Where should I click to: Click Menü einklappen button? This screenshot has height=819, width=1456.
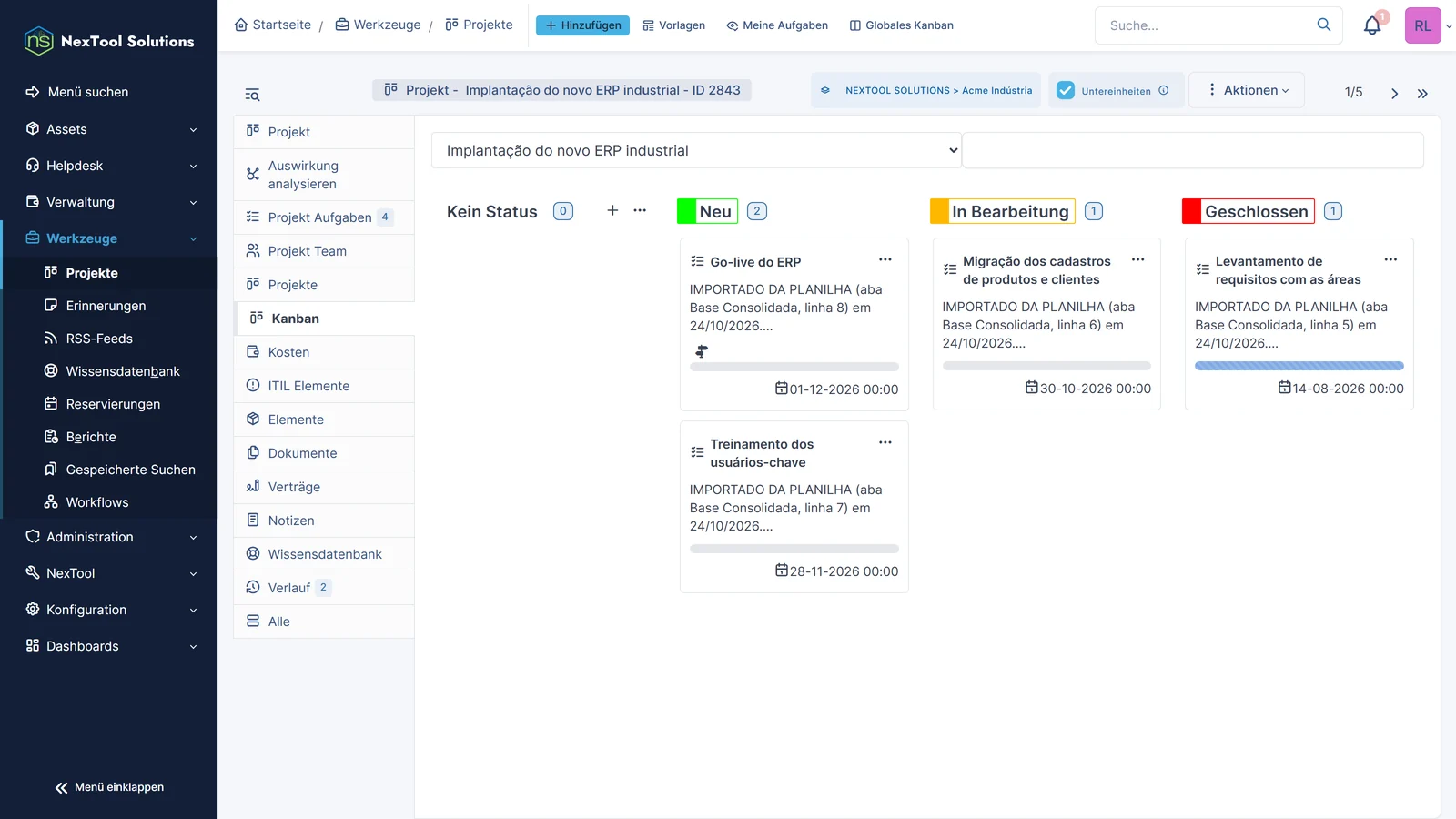(x=109, y=787)
